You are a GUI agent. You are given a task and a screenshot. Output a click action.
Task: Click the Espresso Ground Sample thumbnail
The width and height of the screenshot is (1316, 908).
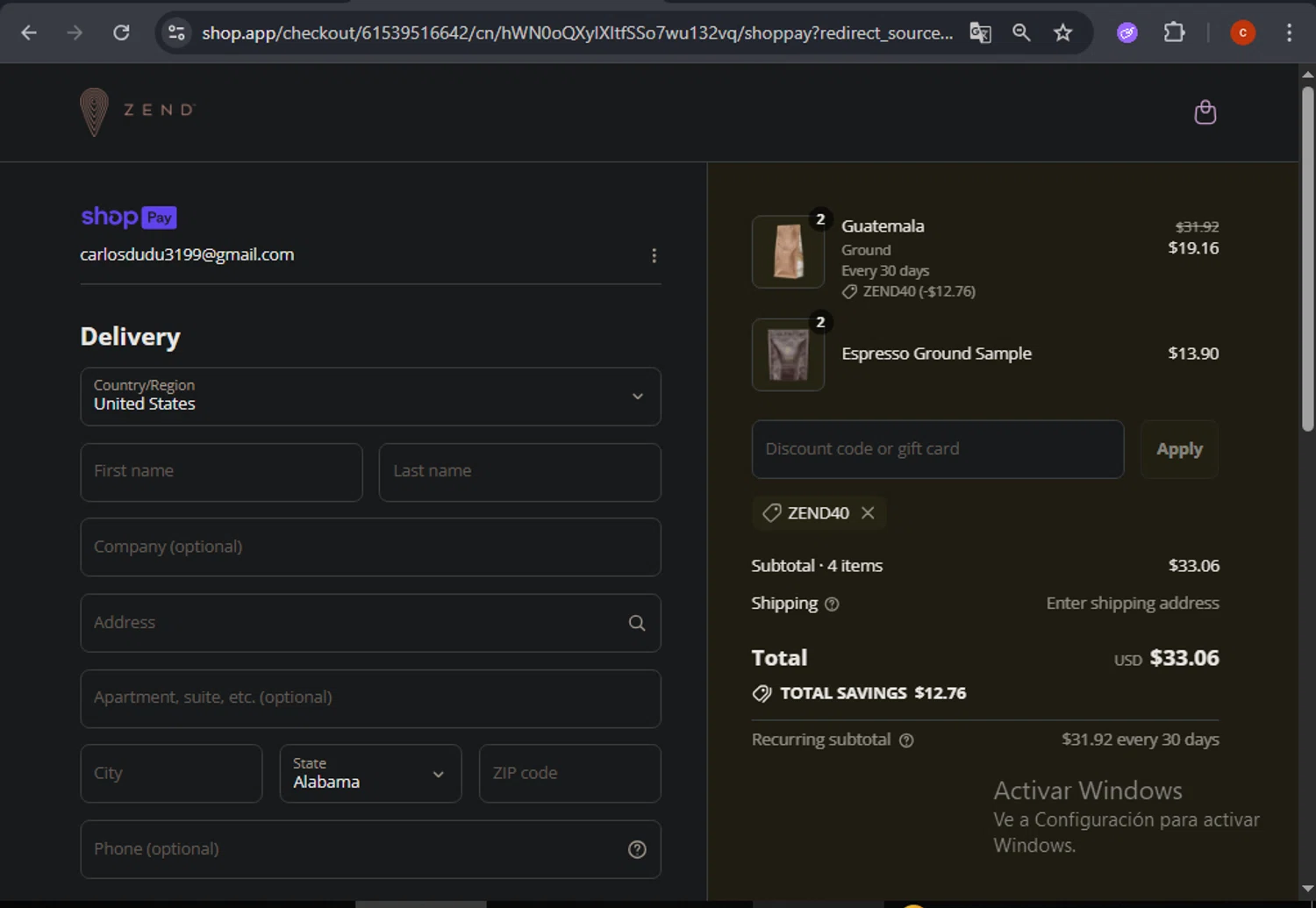[788, 354]
